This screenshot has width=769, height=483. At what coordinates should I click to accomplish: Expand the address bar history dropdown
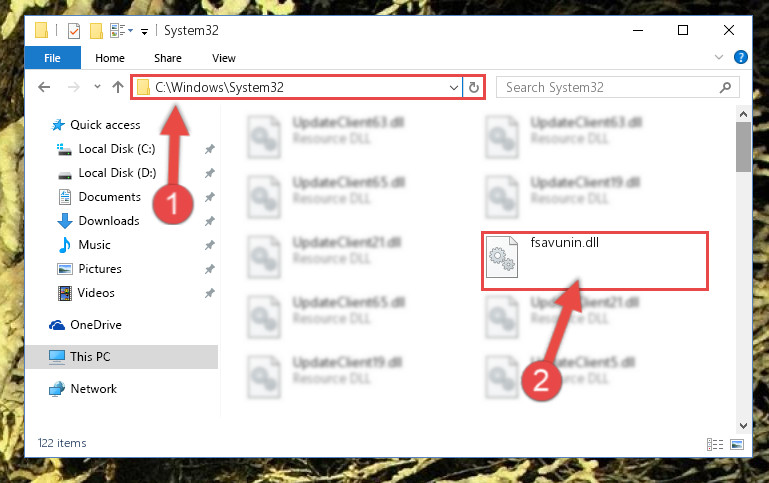[454, 88]
